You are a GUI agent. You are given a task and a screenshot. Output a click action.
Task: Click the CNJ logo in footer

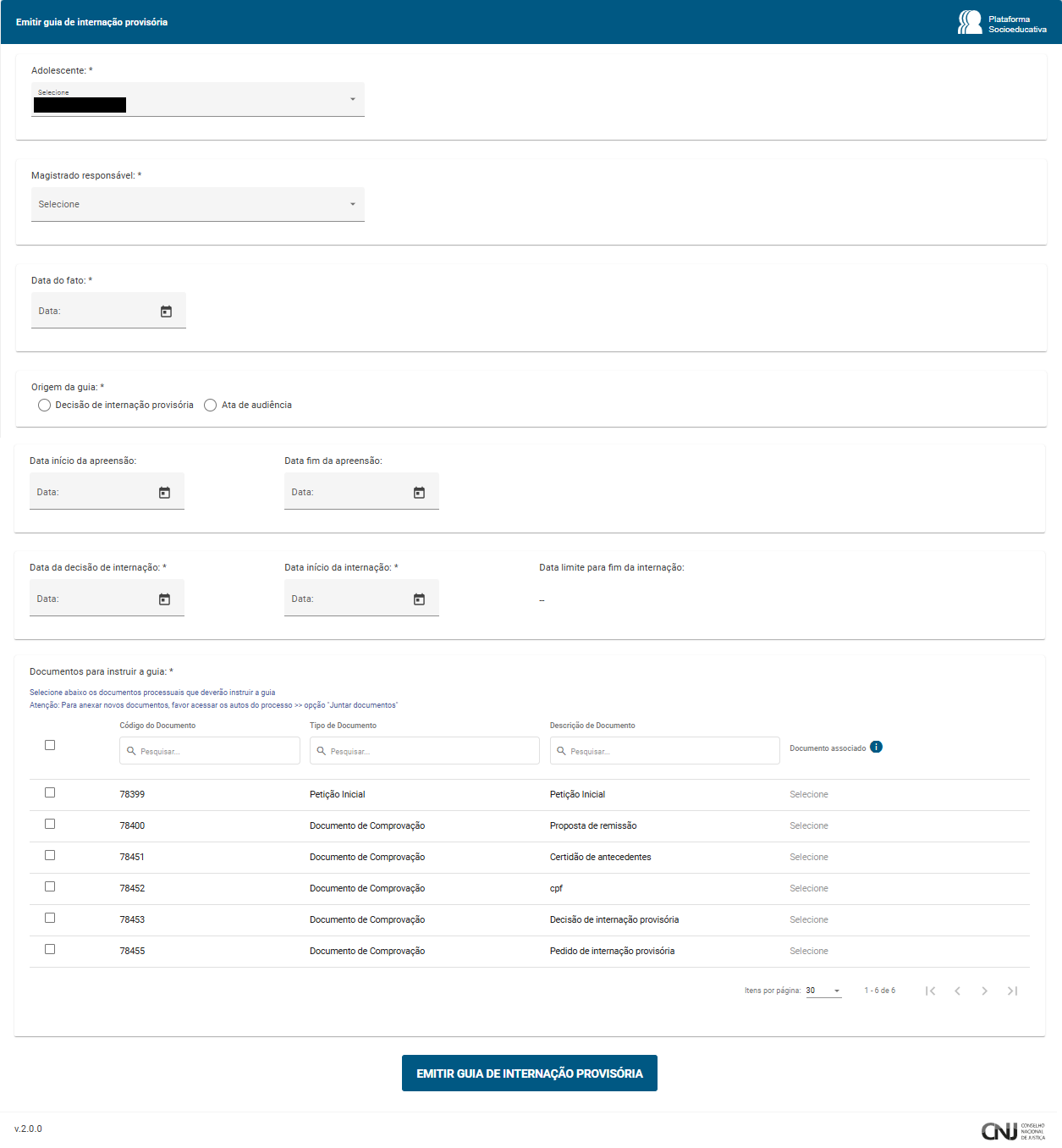1013,1131
